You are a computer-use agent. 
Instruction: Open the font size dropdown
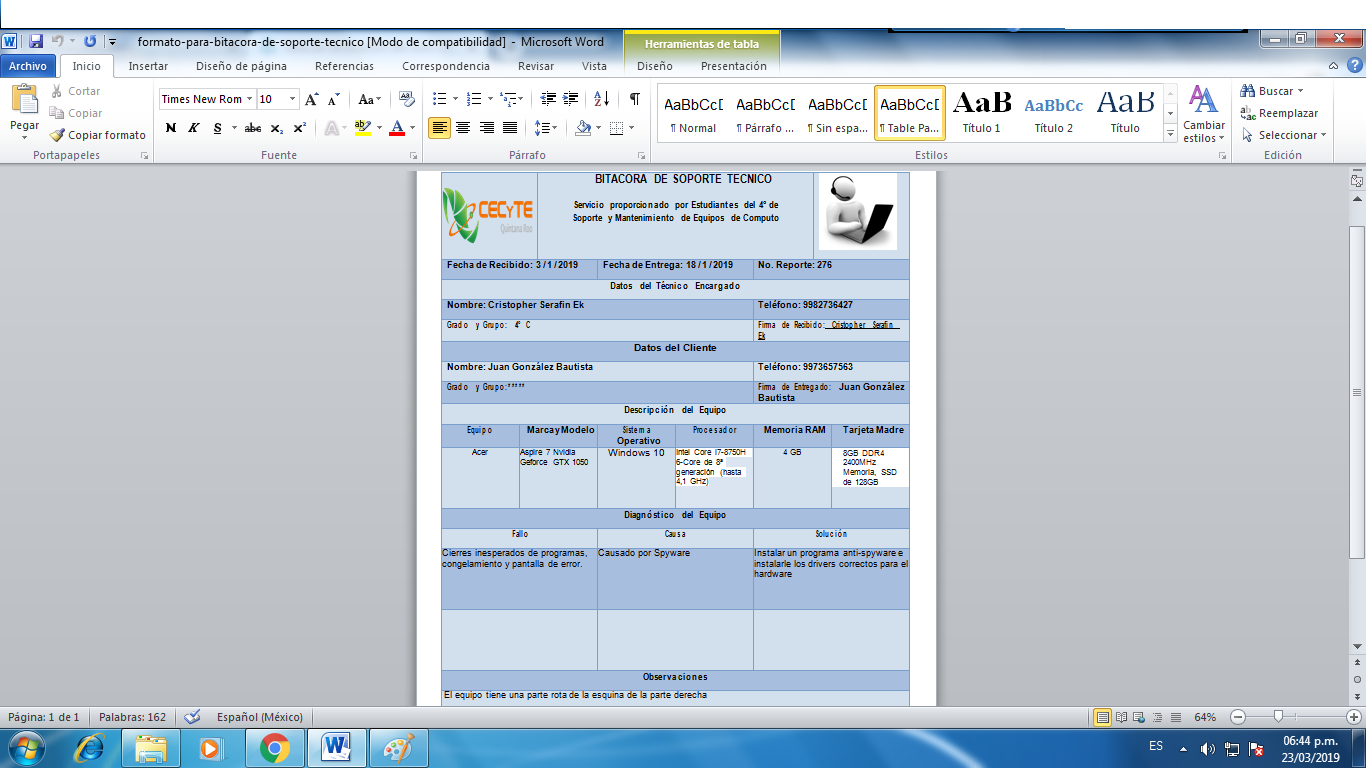click(x=292, y=99)
